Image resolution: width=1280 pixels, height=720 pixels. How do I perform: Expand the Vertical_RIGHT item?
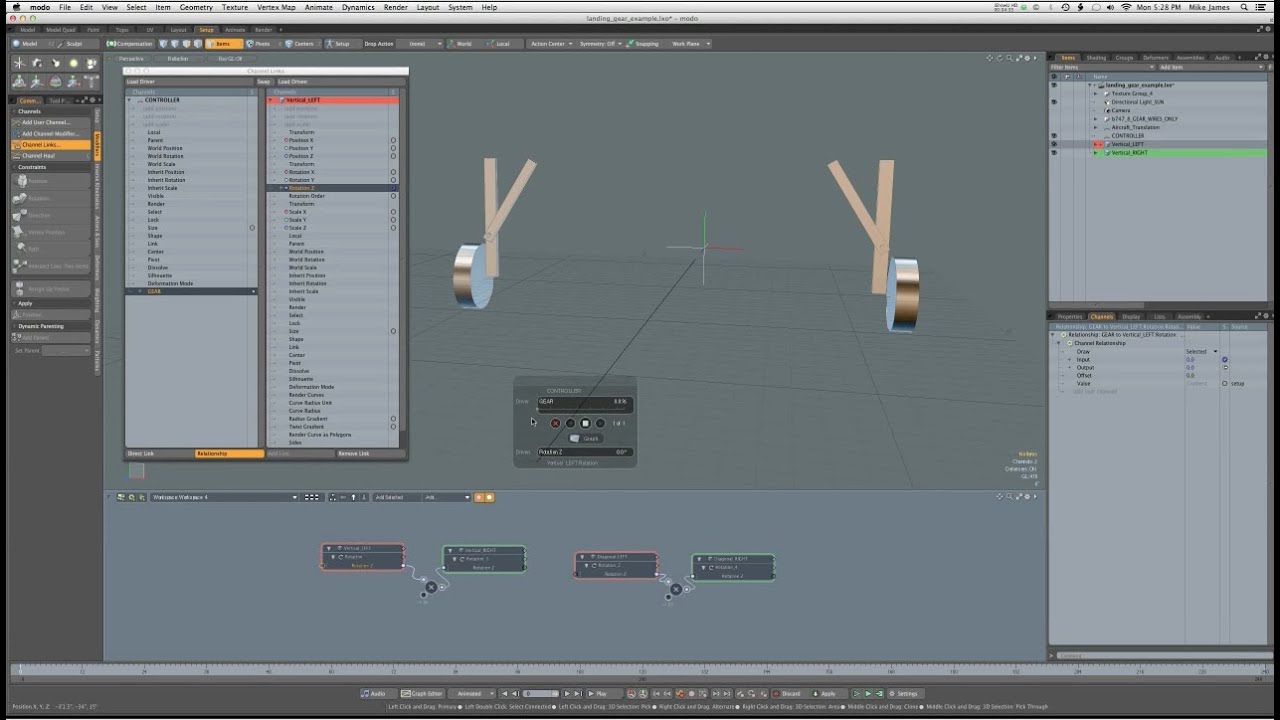(1095, 153)
